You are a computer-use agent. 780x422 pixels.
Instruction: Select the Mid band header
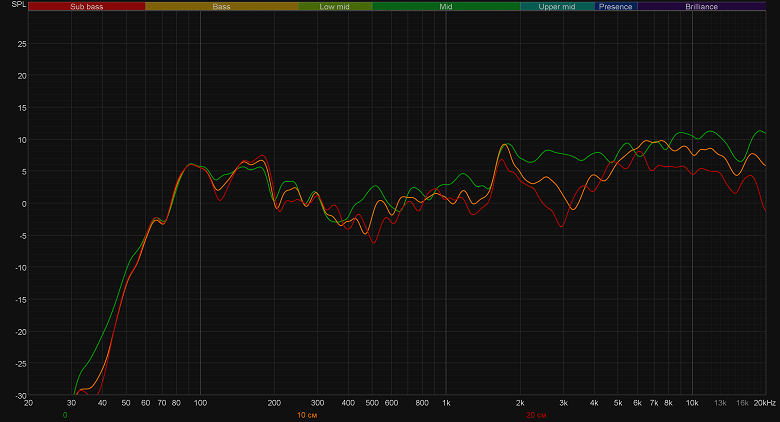(x=446, y=6)
